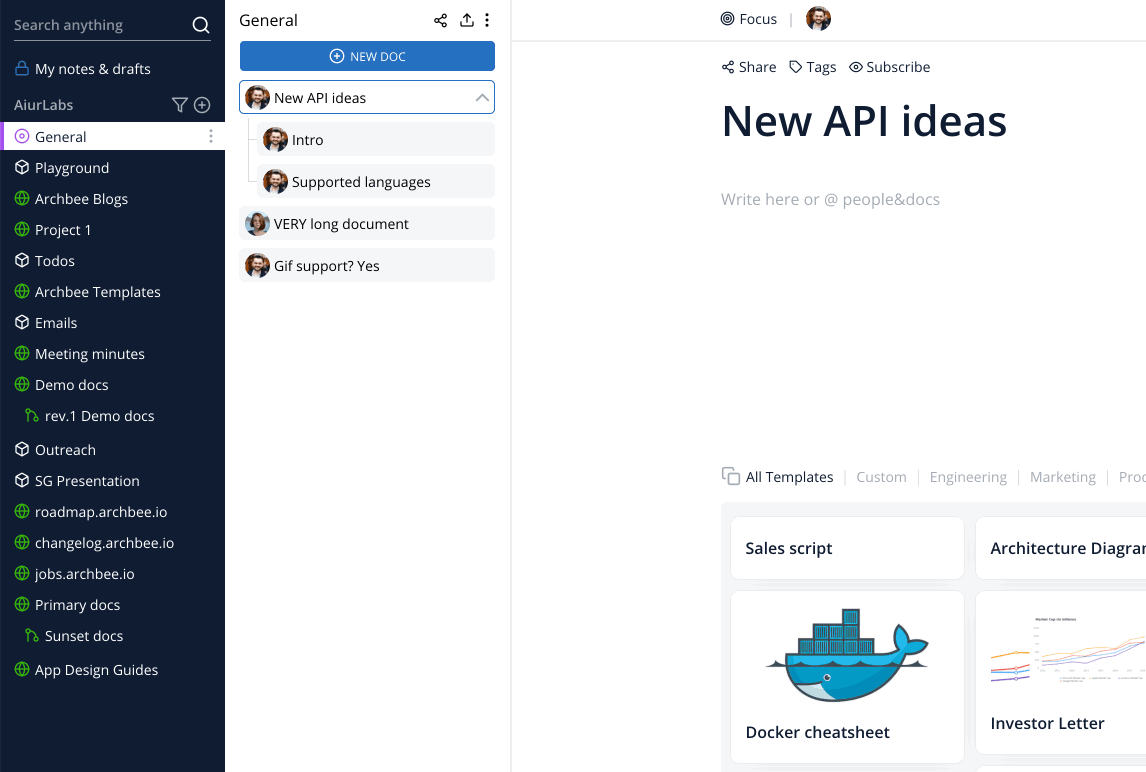
Task: Click the search magnifier icon
Action: coord(200,25)
